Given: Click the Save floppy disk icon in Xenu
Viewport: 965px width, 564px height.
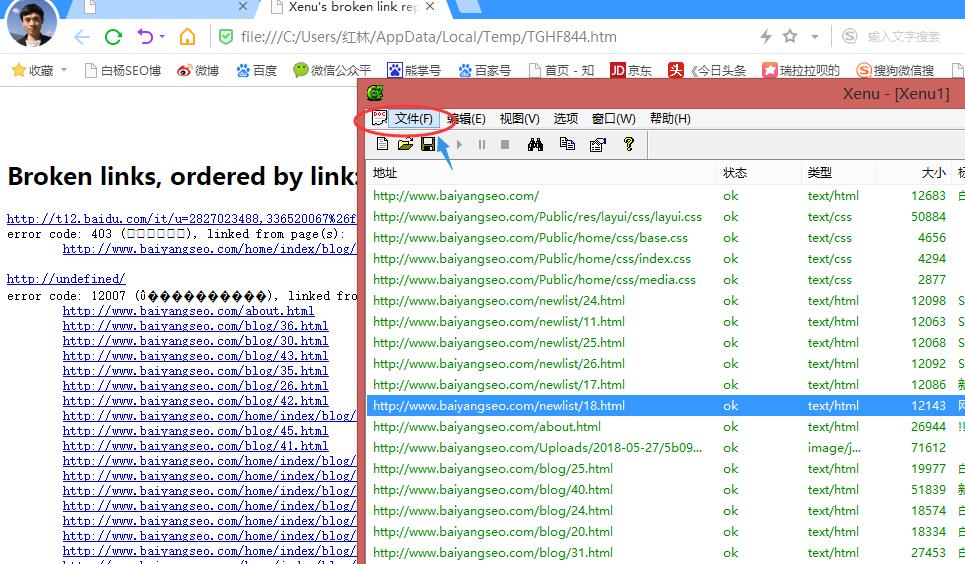Looking at the screenshot, I should [428, 144].
